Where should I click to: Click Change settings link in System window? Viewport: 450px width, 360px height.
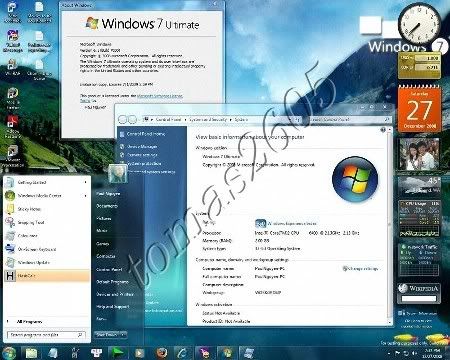(x=363, y=268)
